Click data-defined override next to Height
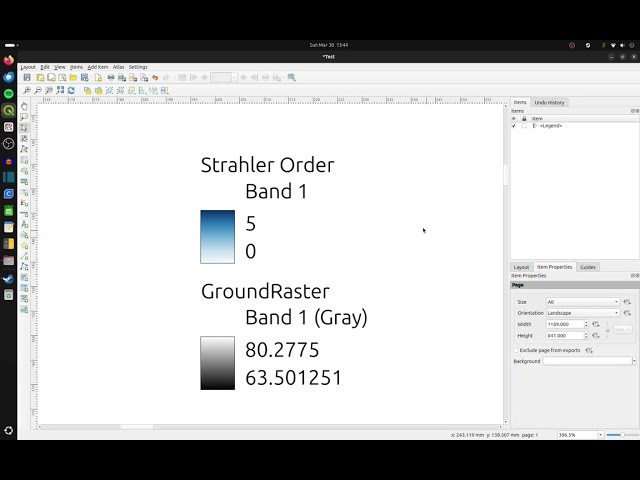This screenshot has width=640, height=480. (596, 336)
